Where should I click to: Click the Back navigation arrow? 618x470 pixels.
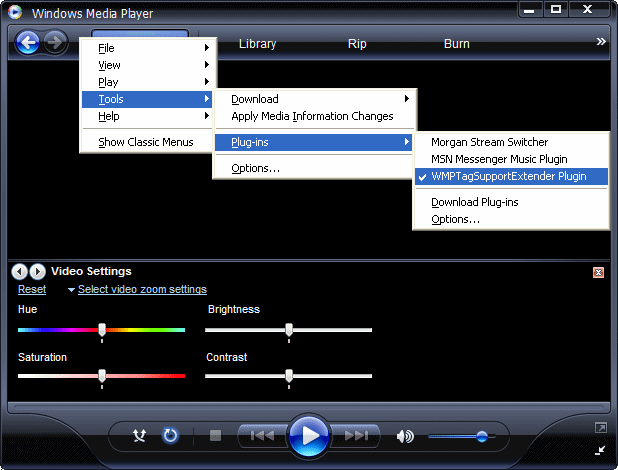[x=28, y=42]
